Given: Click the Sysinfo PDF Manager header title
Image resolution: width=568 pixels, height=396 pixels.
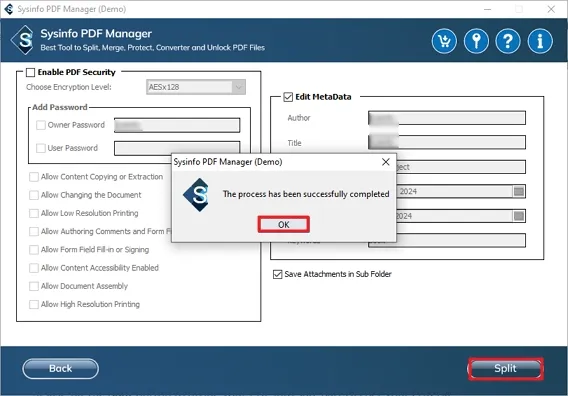Looking at the screenshot, I should click(x=96, y=34).
